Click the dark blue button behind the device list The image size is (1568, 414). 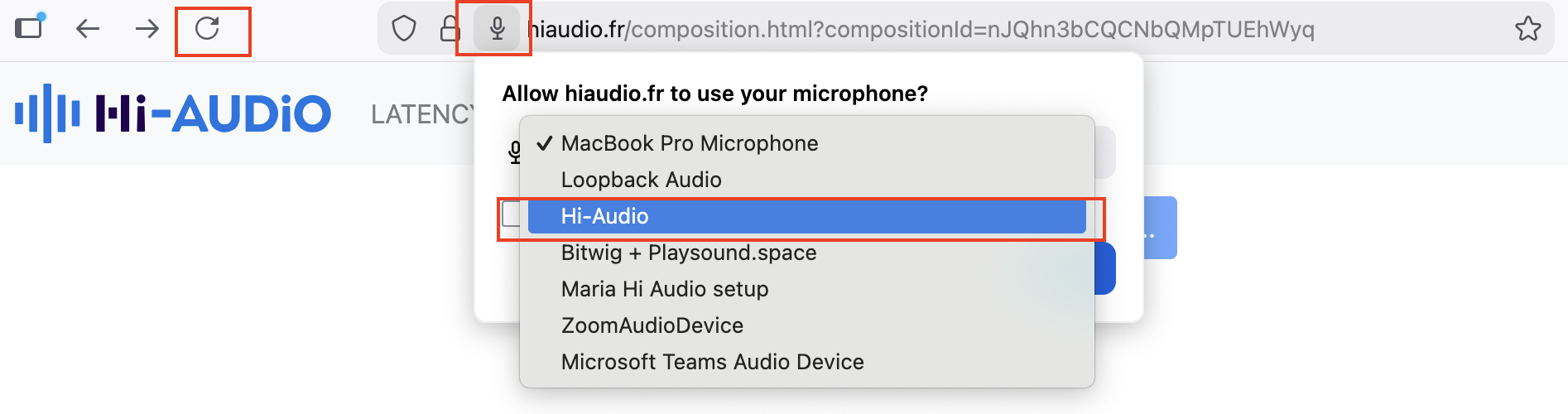click(x=1105, y=269)
